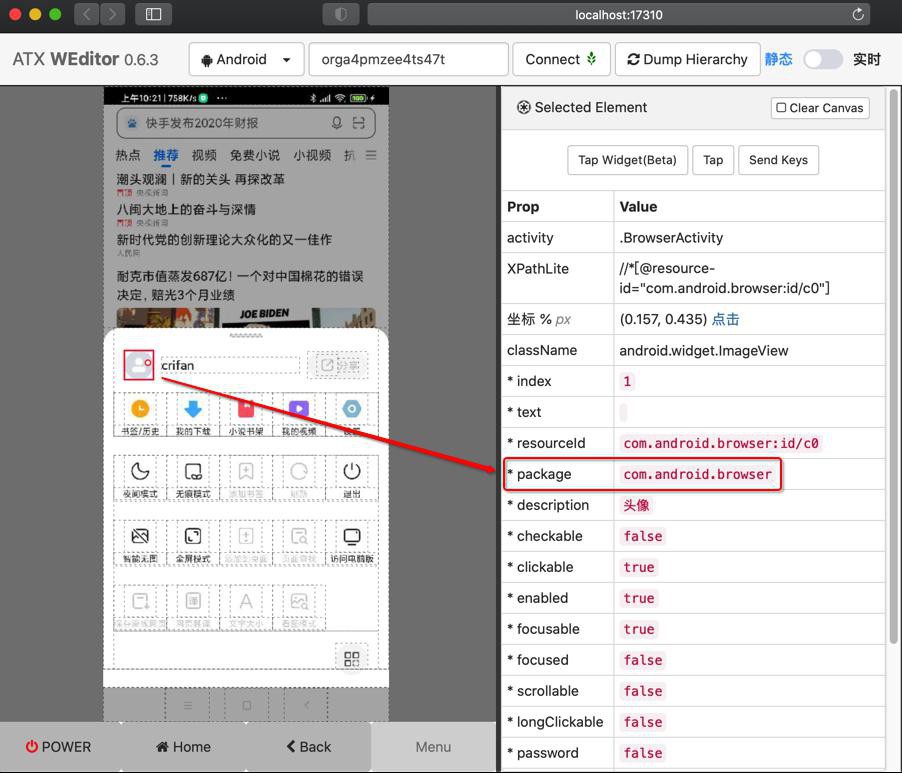Click the Safari sidebar toggle icon

coord(154,14)
